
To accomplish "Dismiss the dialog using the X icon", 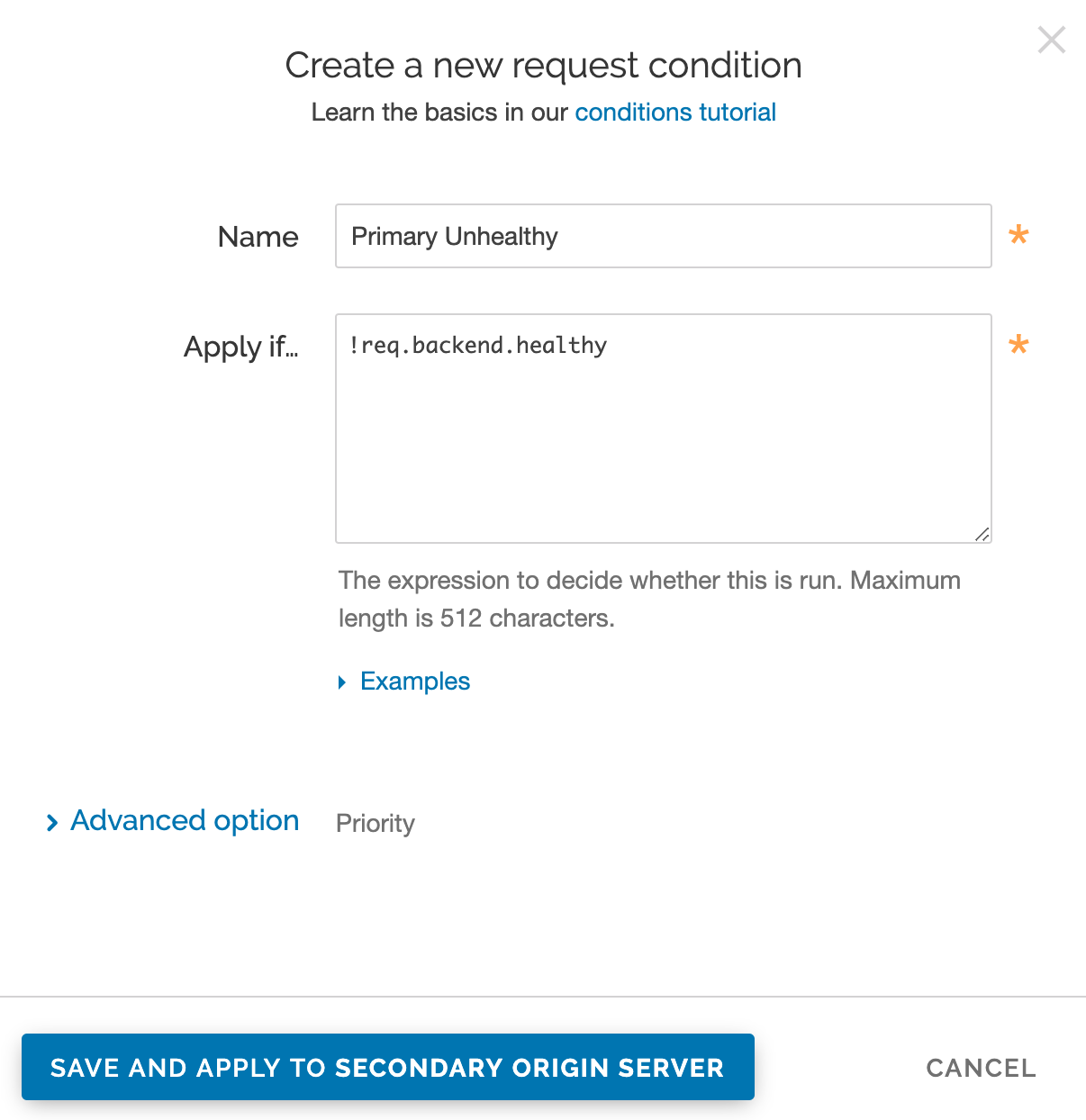I will point(1051,40).
